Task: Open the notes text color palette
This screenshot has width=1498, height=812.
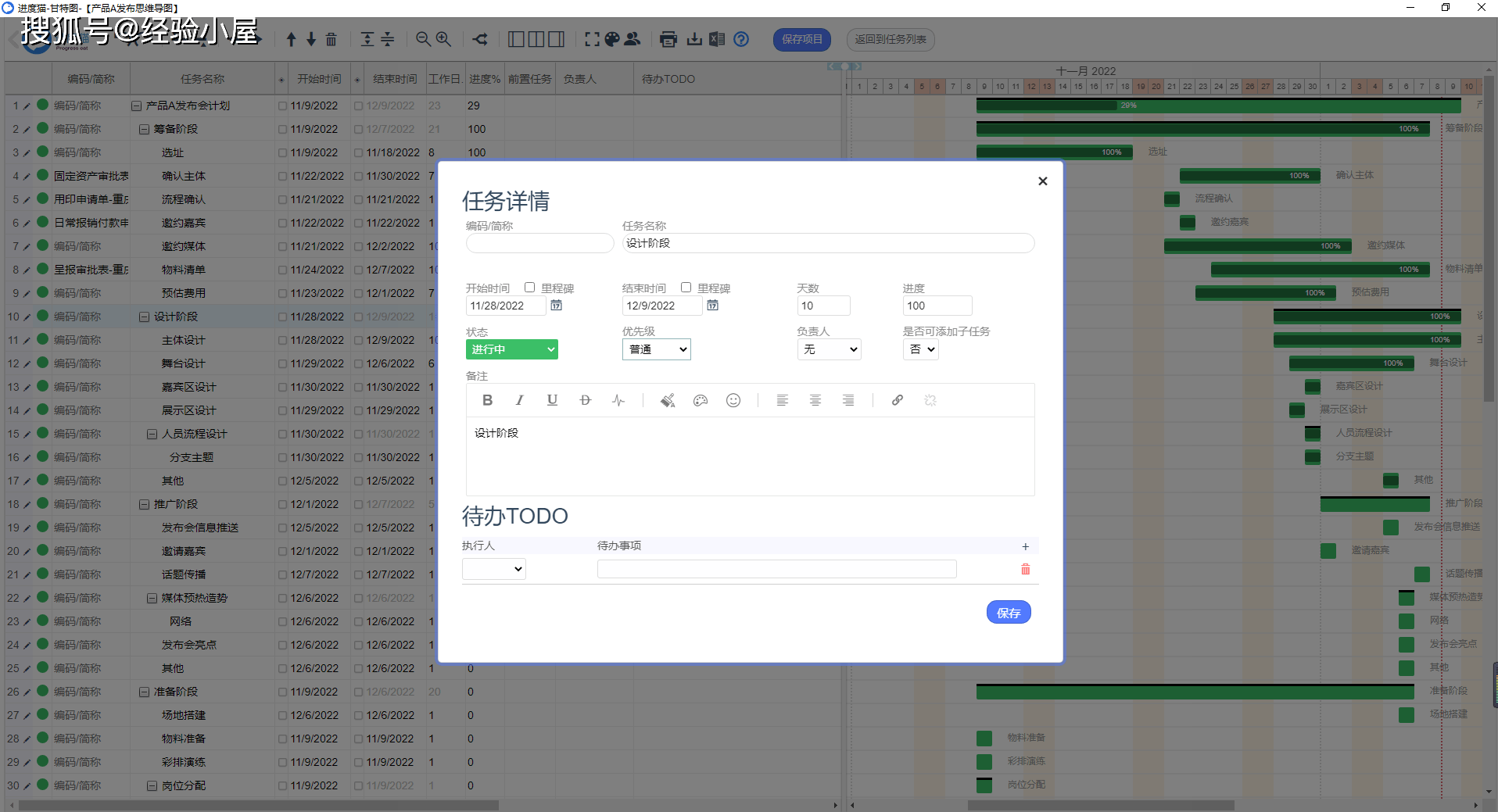Action: pos(700,400)
